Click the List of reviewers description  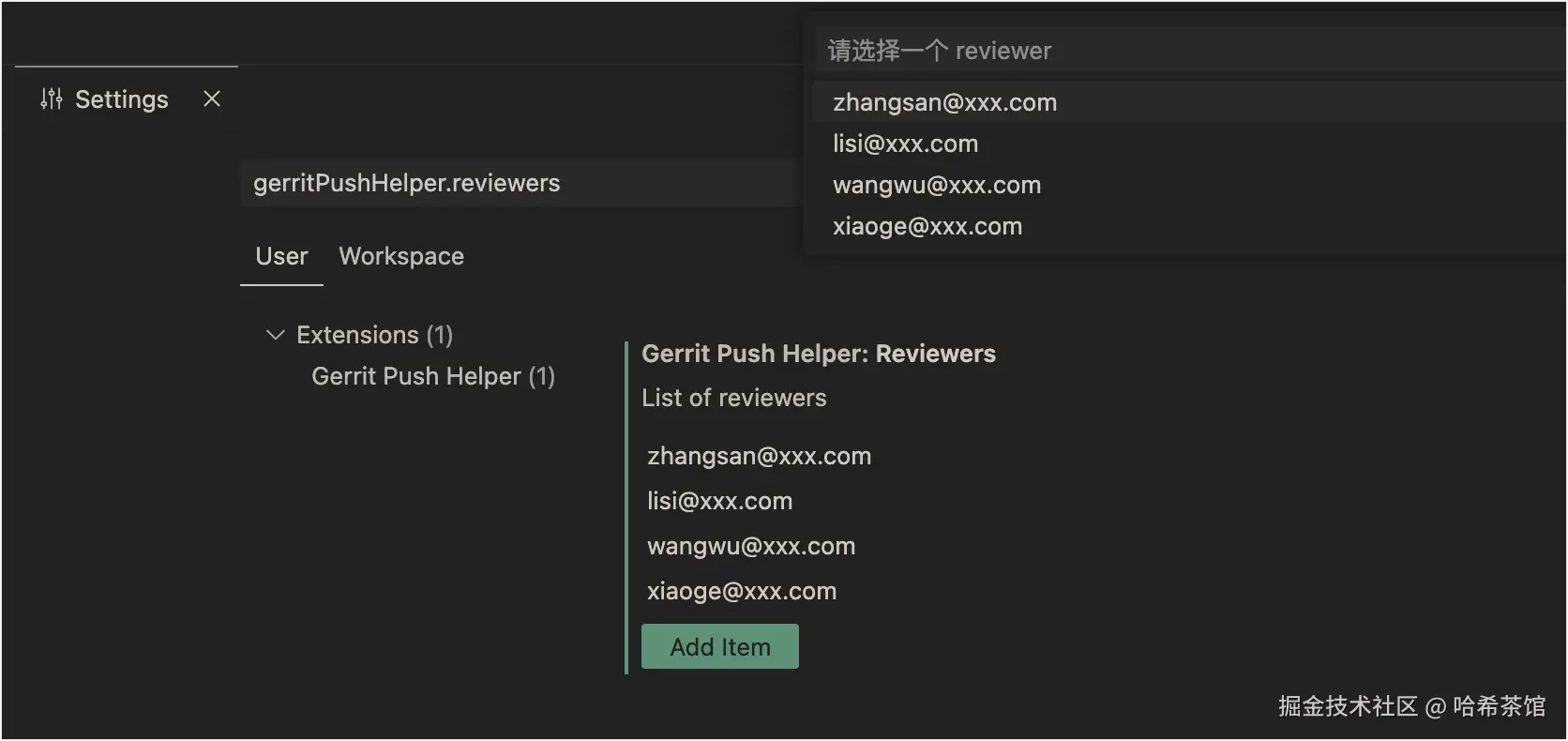tap(734, 398)
